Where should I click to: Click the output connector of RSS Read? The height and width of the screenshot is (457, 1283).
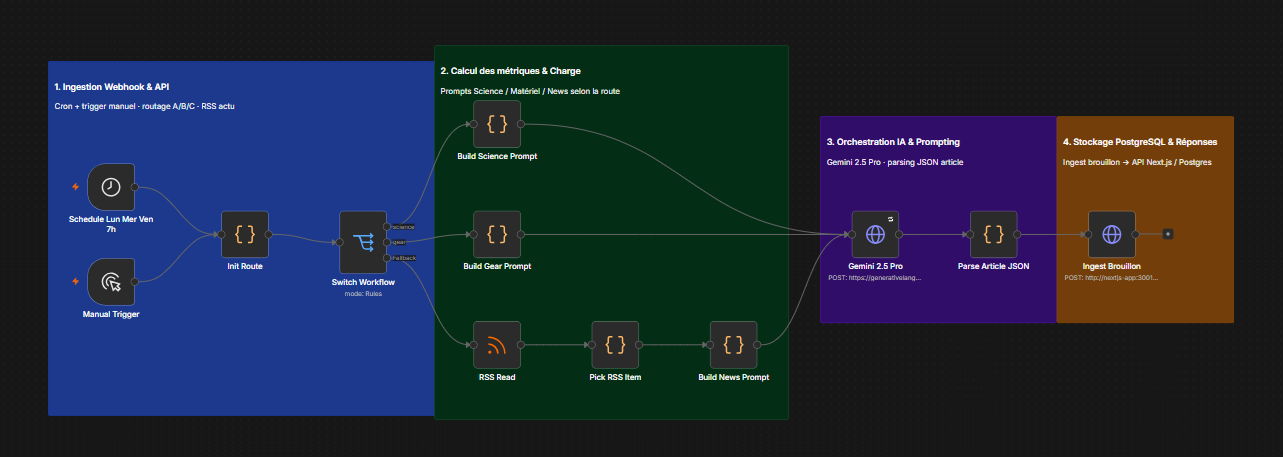click(x=521, y=345)
